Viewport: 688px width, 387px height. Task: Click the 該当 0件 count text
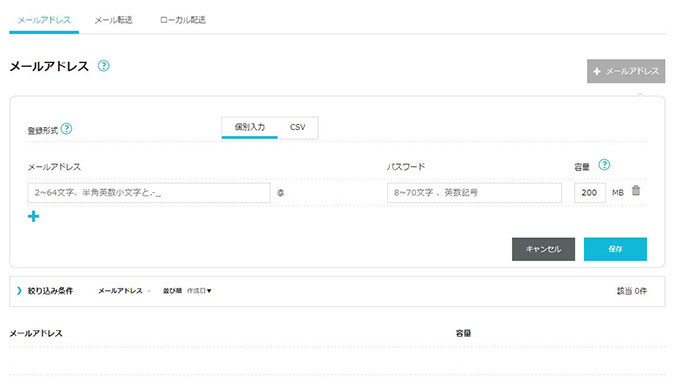pos(632,291)
